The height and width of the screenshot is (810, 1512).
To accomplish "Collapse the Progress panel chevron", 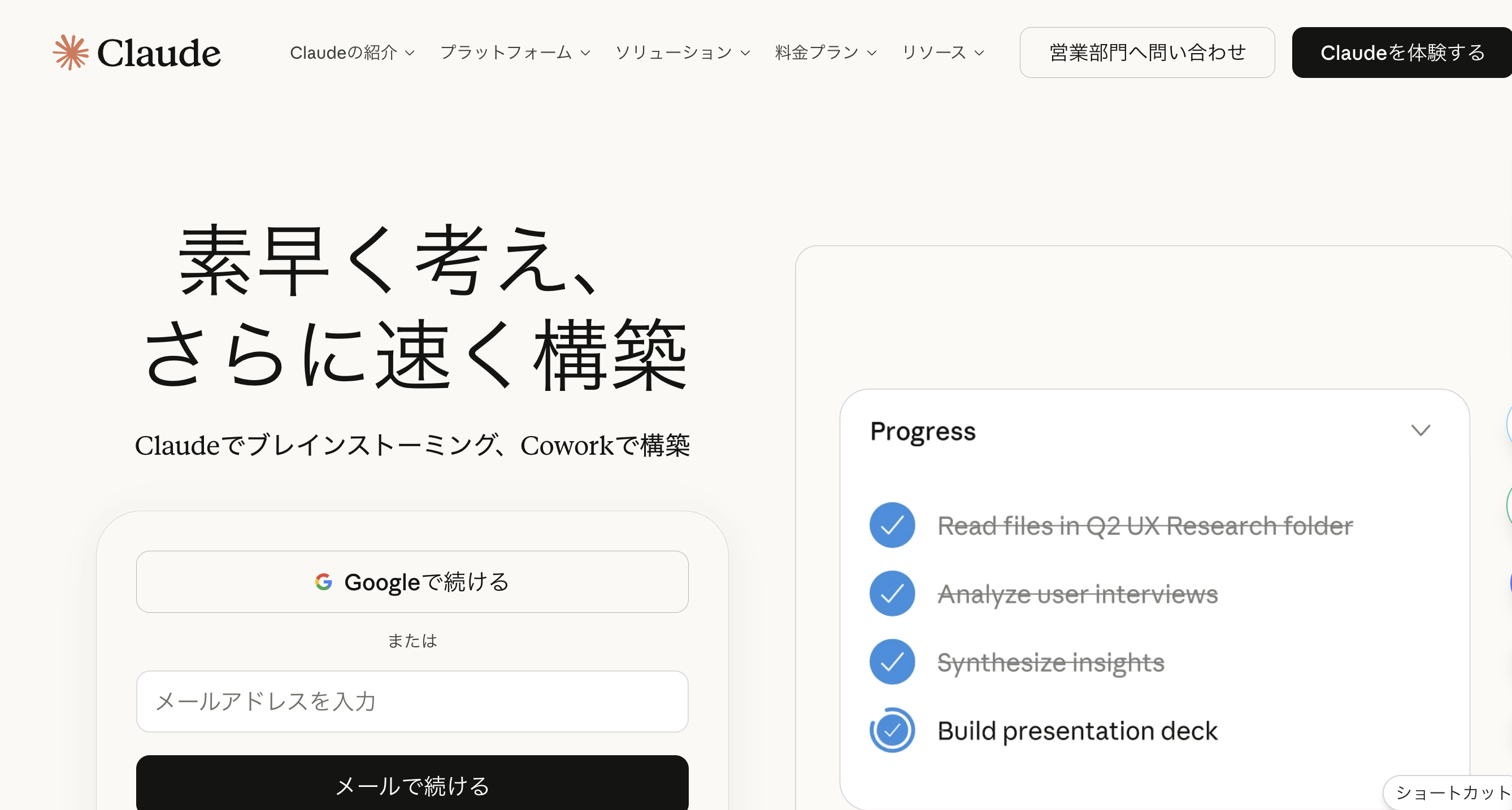I will (x=1420, y=430).
